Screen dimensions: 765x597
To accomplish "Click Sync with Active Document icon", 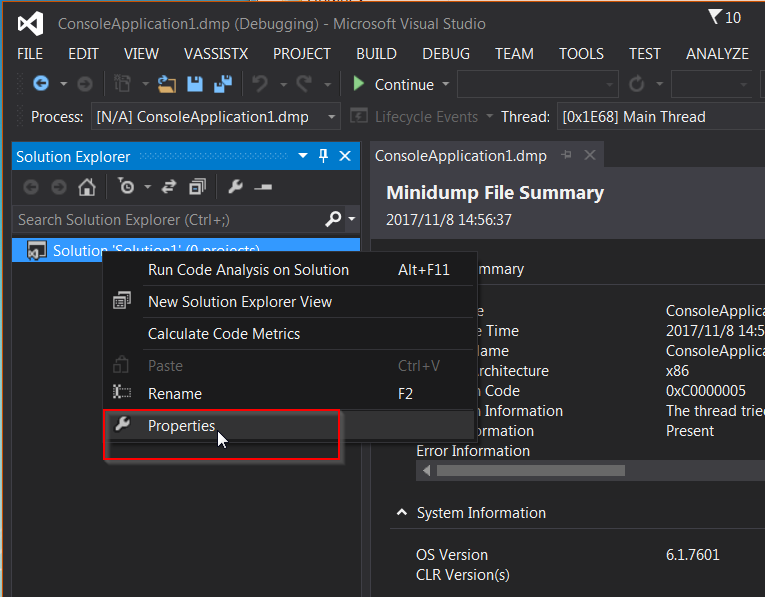I will (x=169, y=187).
